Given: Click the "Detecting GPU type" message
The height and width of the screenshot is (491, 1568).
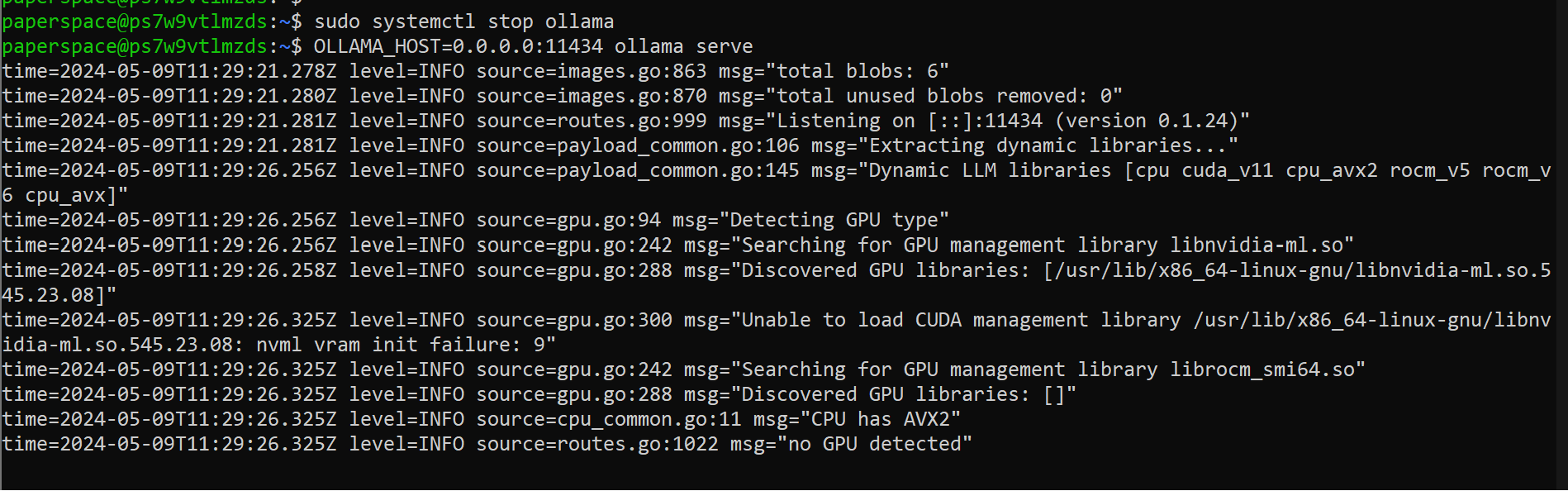Looking at the screenshot, I should click(833, 220).
